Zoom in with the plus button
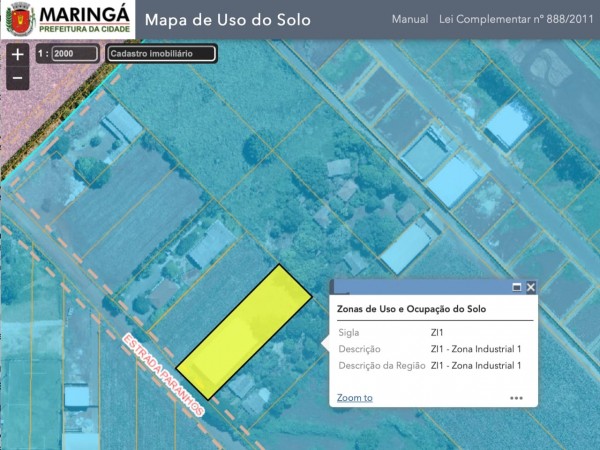Image resolution: width=600 pixels, height=450 pixels. pos(17,55)
